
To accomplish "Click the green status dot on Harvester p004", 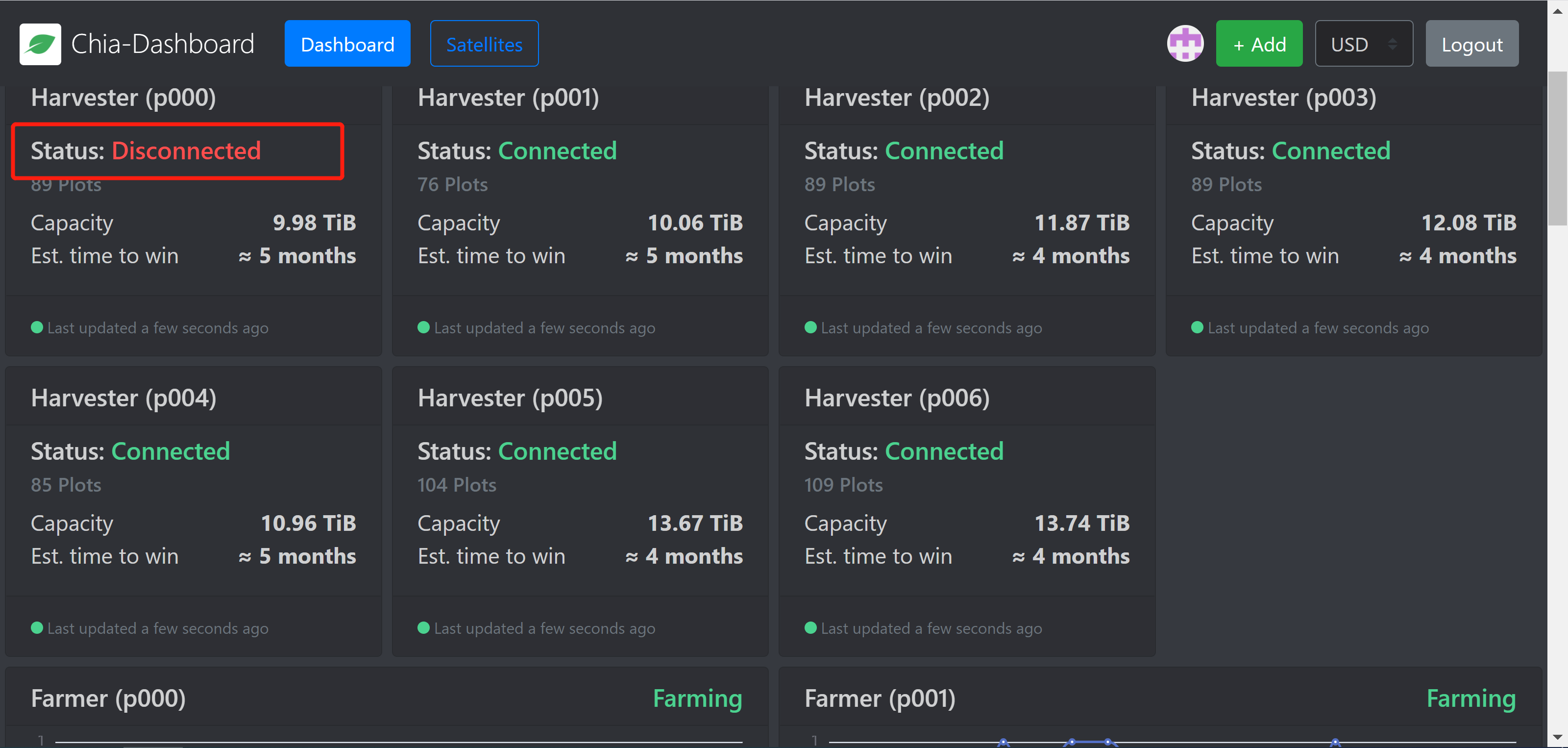I will point(37,628).
